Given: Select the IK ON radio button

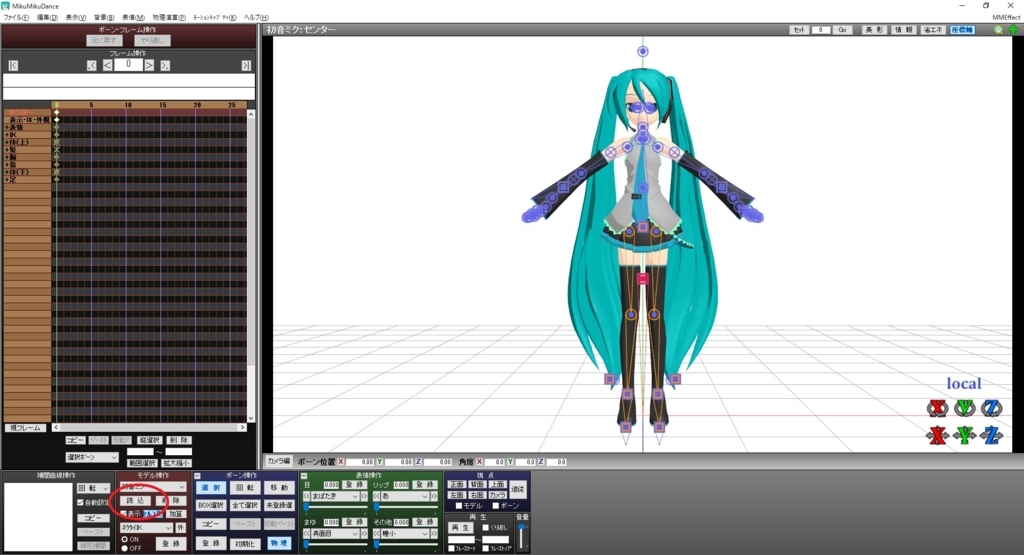Looking at the screenshot, I should click(125, 539).
